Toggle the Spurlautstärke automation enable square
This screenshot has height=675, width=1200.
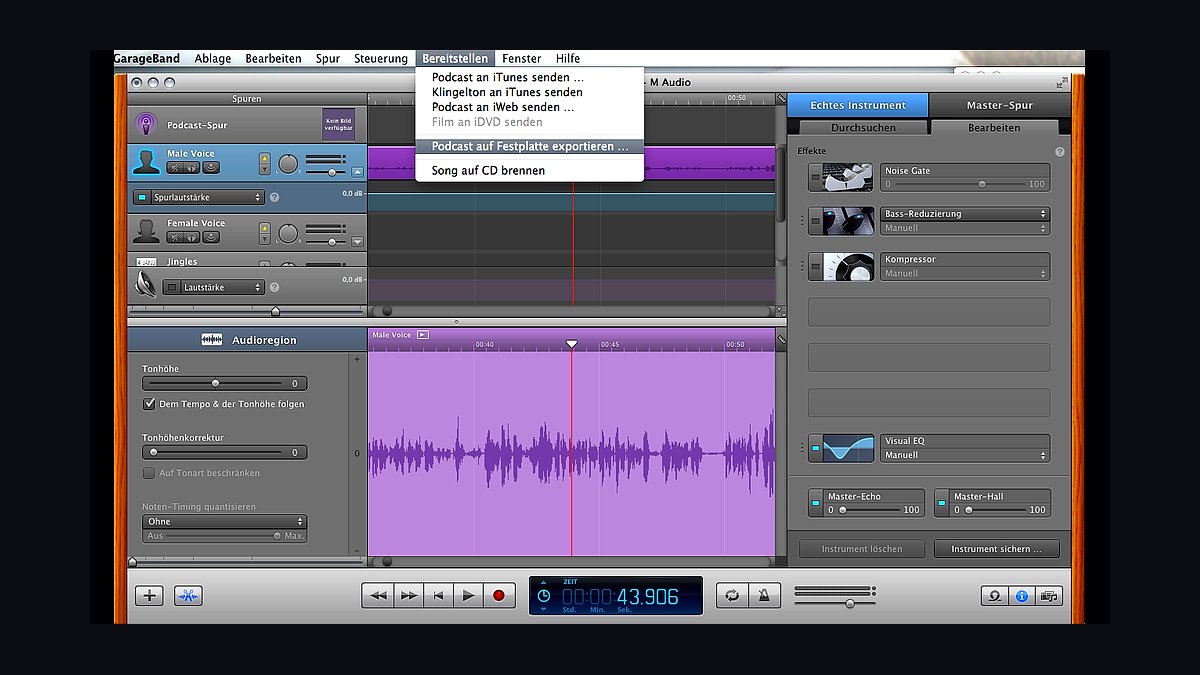point(141,198)
